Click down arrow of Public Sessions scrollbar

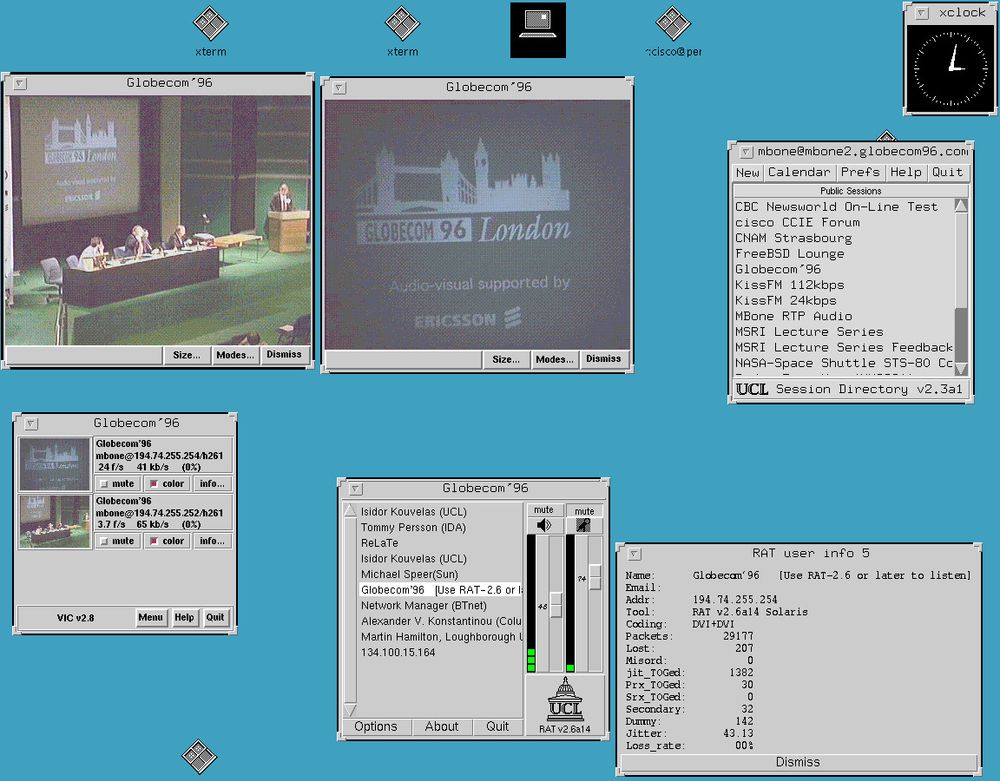click(960, 369)
